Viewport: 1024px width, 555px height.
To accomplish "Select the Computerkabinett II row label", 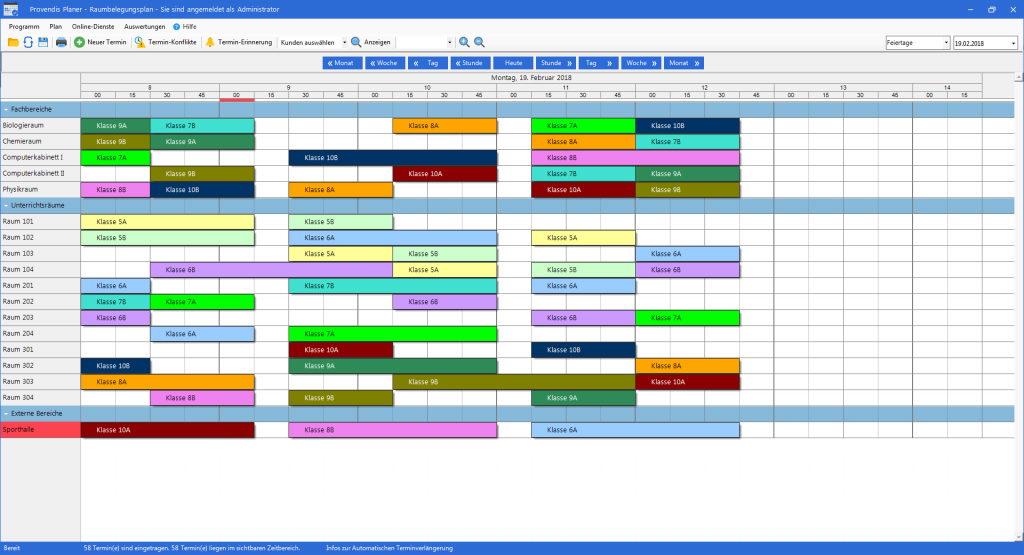I will click(40, 174).
